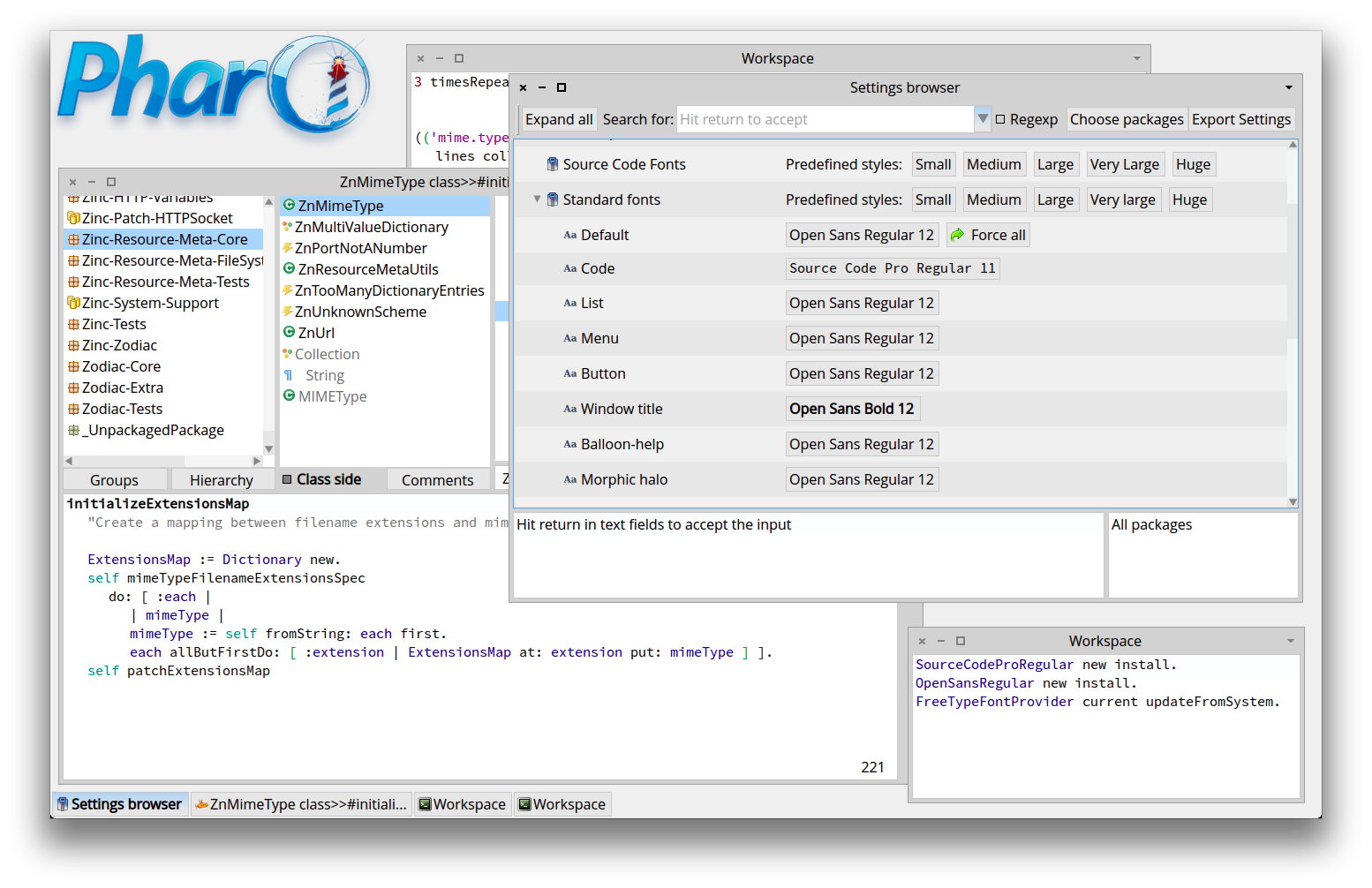Click the ZnTooManyDictionaryEntries exception icon

(288, 290)
